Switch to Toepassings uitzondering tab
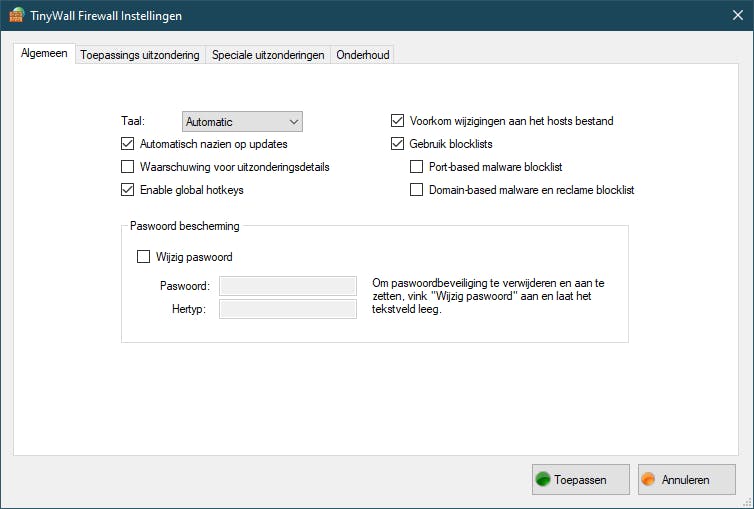The height and width of the screenshot is (509, 754). tap(140, 55)
